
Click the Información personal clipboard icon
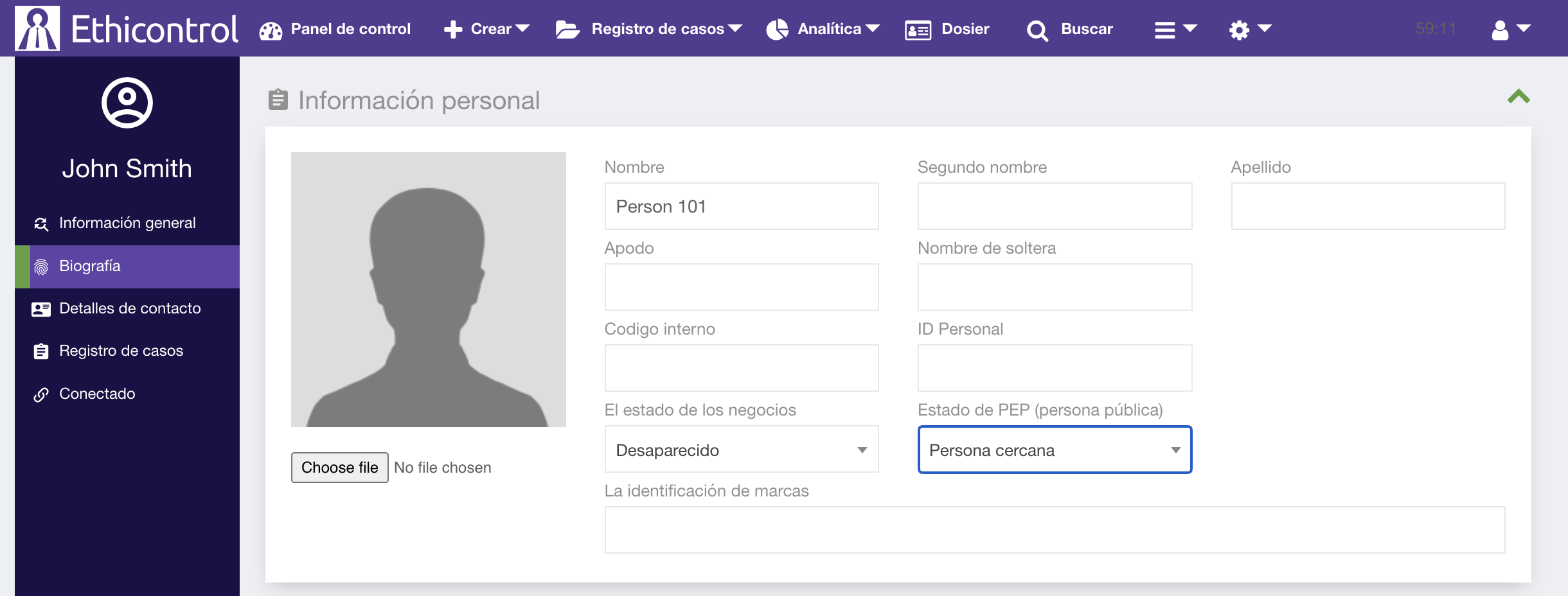[278, 100]
